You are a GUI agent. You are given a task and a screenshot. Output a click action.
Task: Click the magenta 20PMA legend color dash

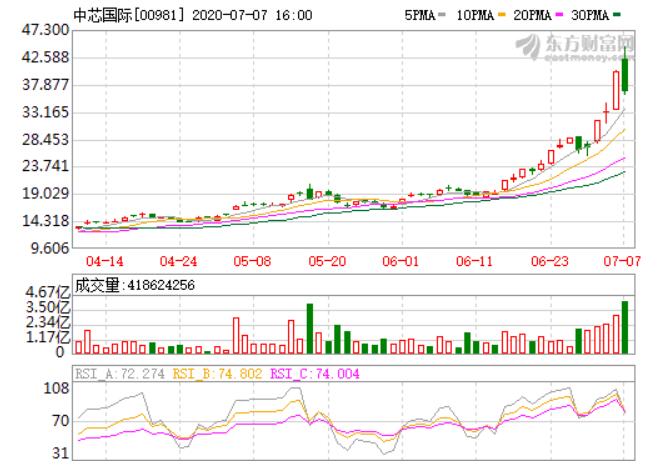559,15
